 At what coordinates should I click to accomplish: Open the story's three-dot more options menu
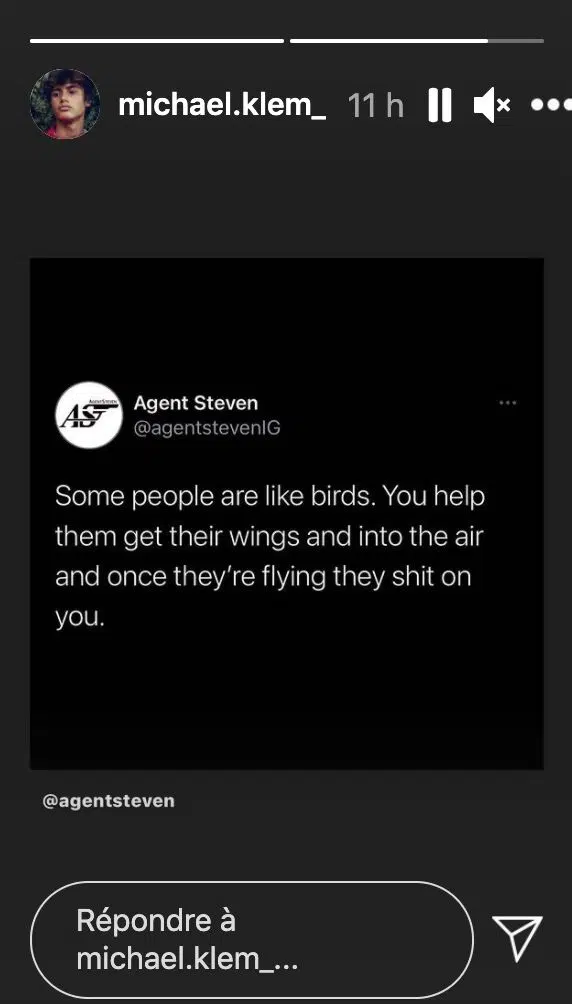point(551,104)
